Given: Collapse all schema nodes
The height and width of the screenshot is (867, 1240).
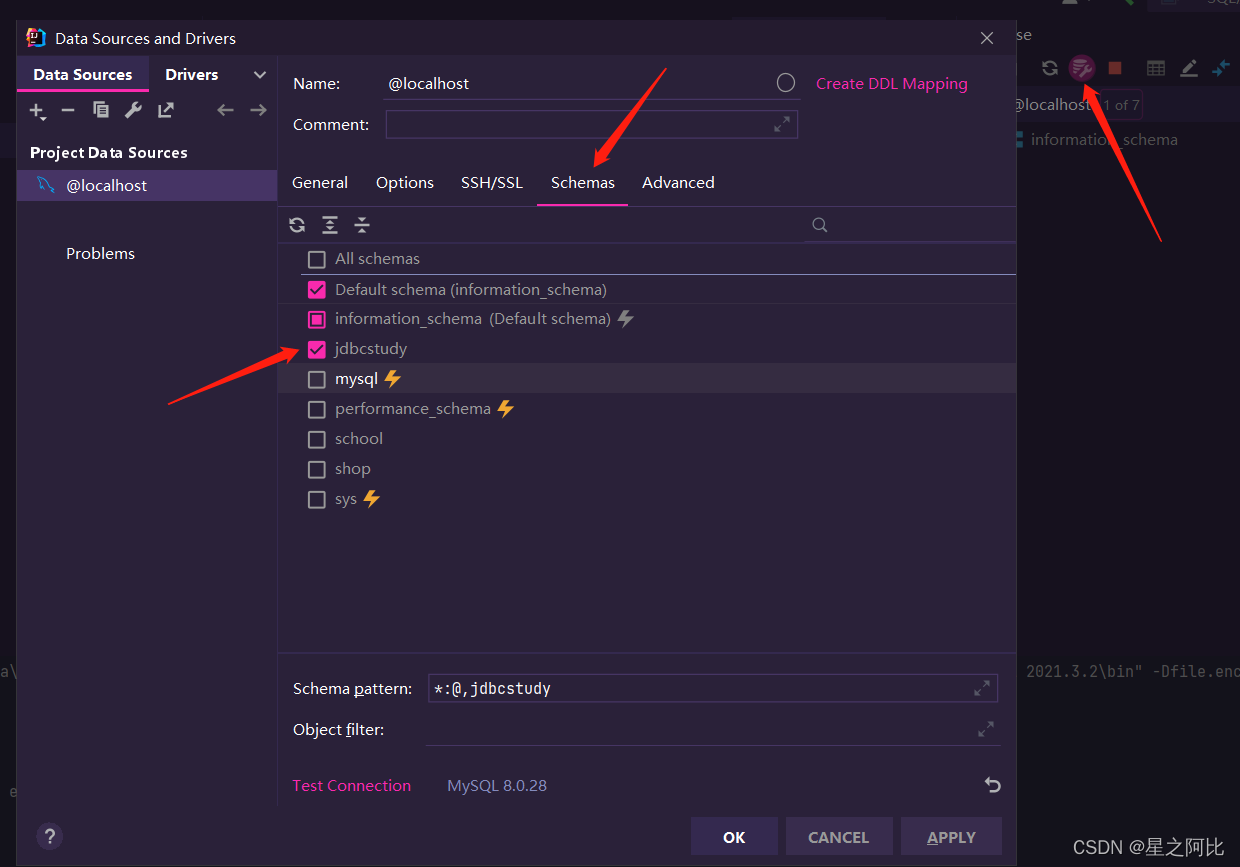Looking at the screenshot, I should pyautogui.click(x=362, y=225).
